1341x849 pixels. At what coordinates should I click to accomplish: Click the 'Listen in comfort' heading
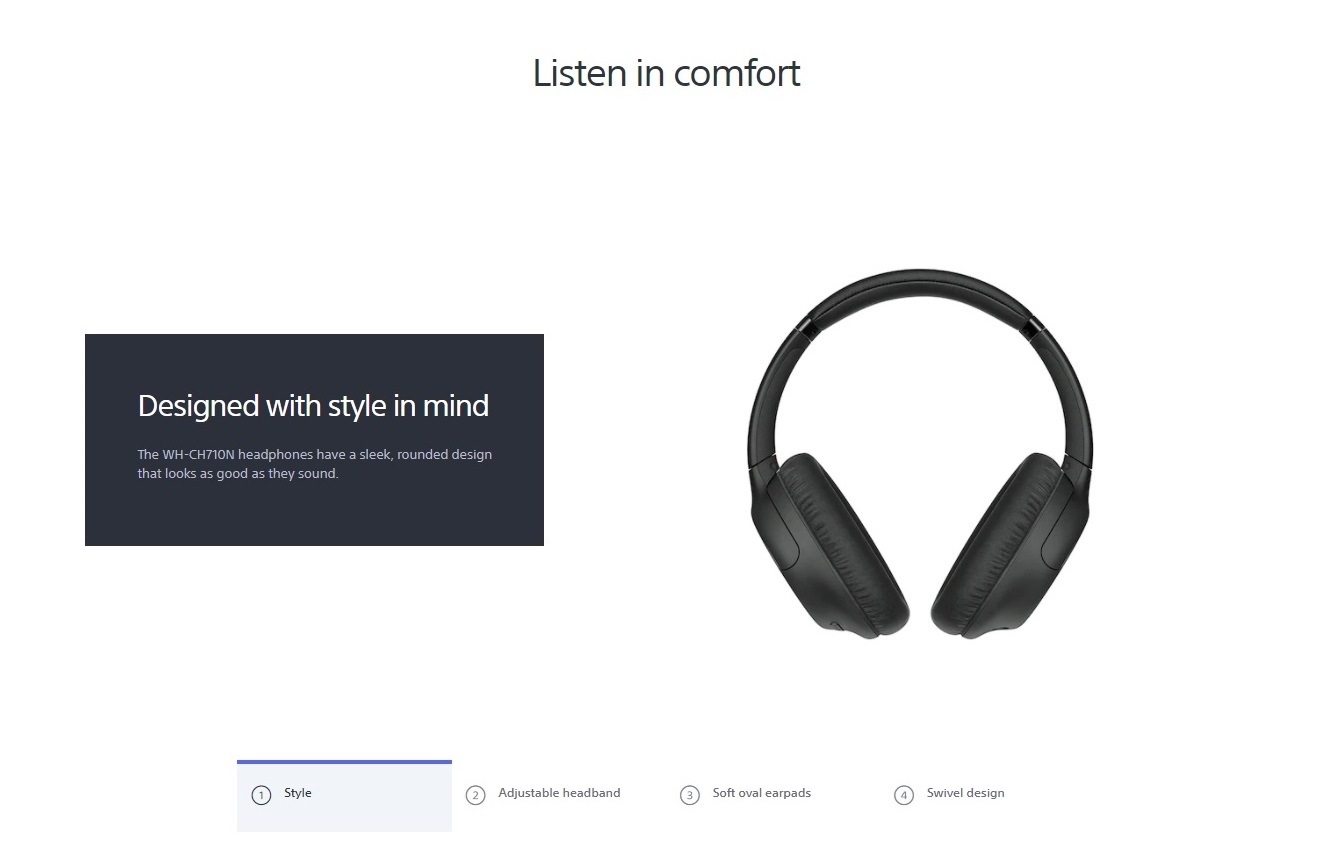667,73
